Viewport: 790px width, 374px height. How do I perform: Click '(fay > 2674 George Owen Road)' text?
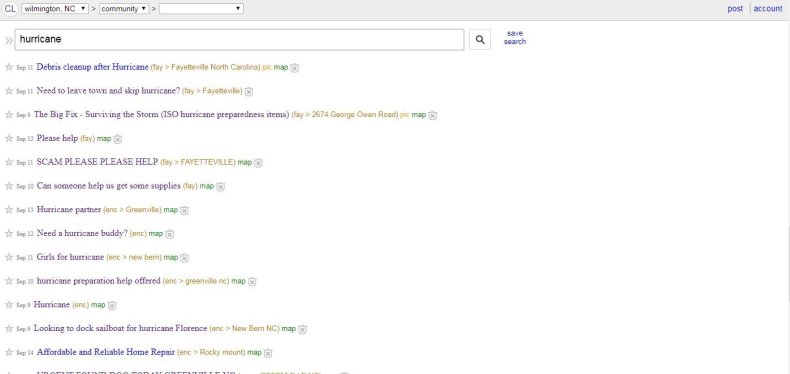(345, 114)
